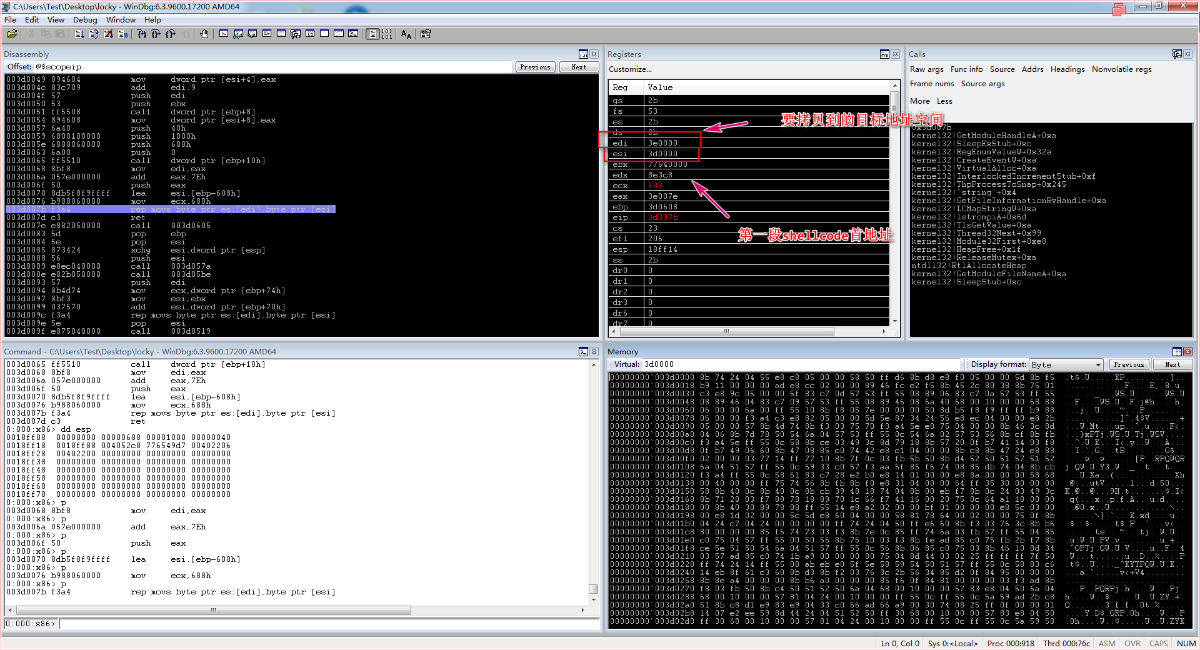Toggle Raw args in Calls window

click(927, 70)
